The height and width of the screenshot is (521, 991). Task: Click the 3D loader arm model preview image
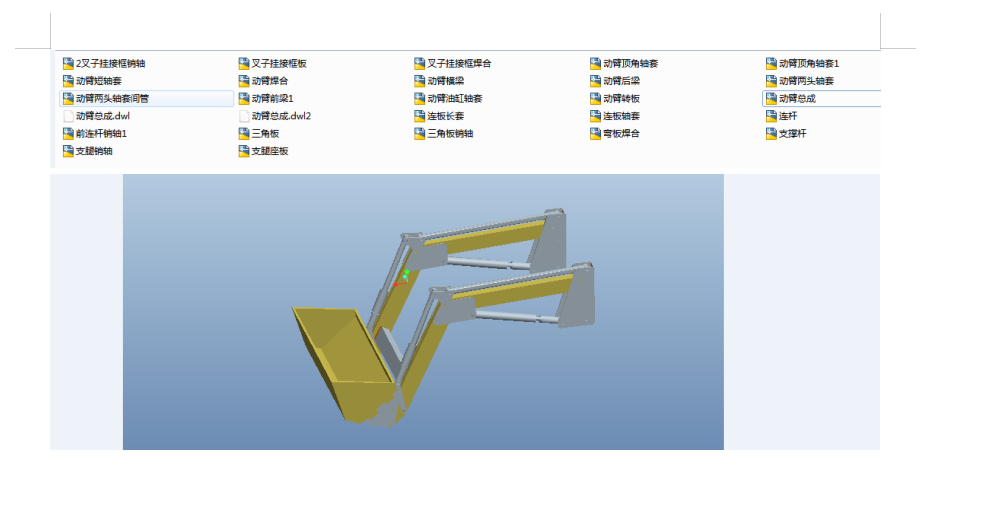pos(423,312)
